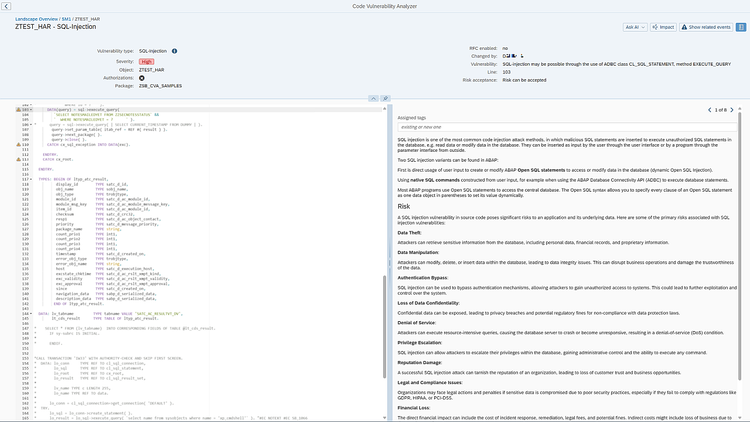This screenshot has width=750, height=422.
Task: Pin the header with the pin icon
Action: coord(385,99)
